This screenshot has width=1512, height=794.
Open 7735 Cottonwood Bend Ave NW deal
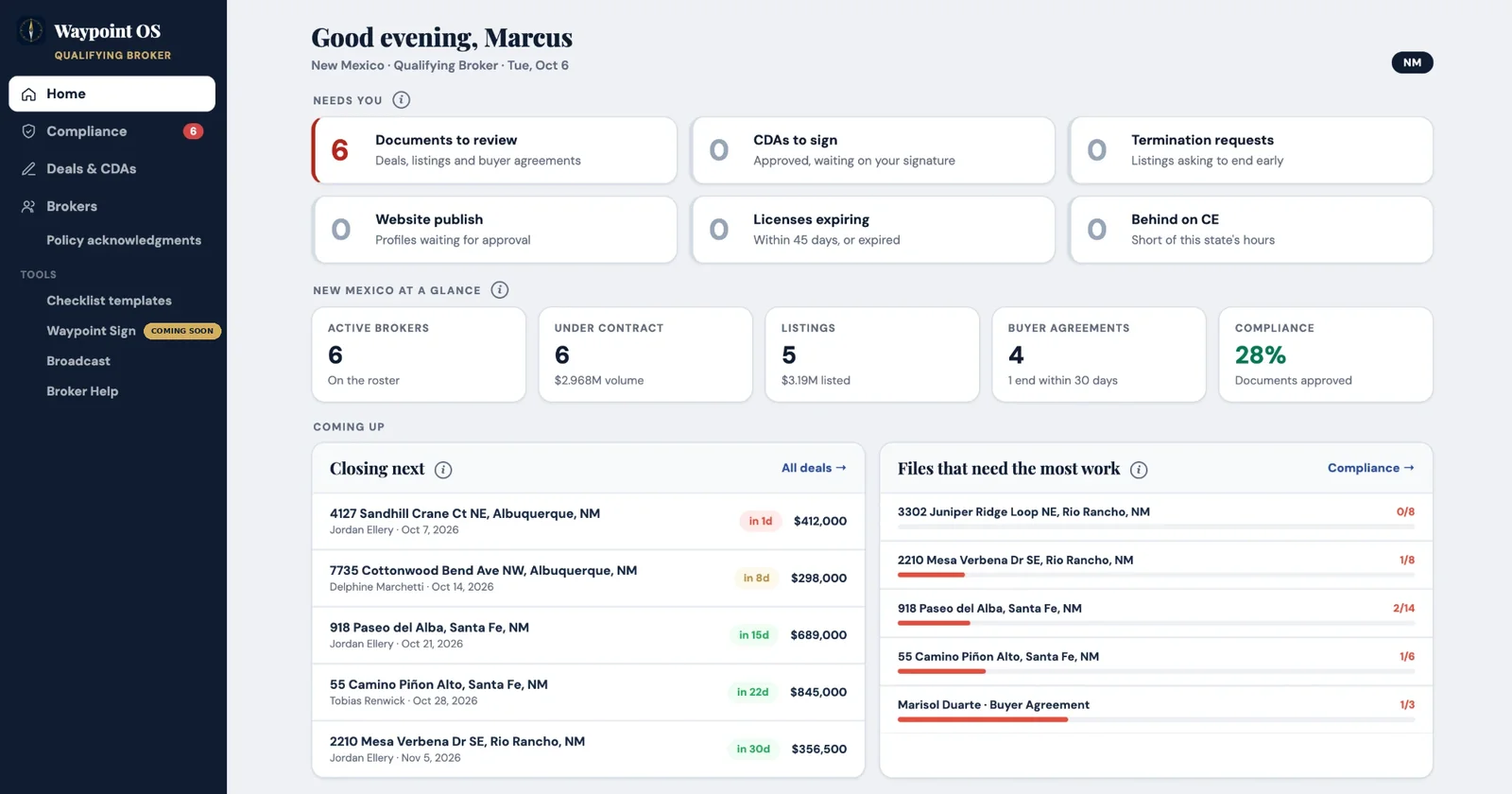click(x=589, y=578)
